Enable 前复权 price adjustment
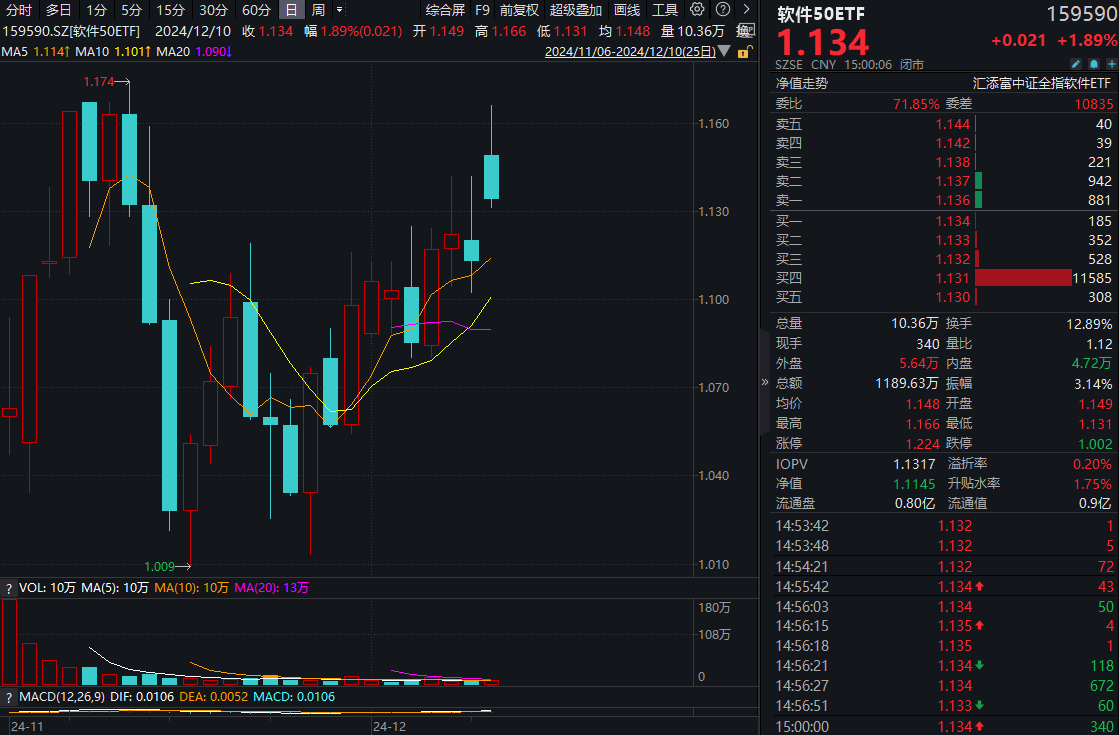Image resolution: width=1119 pixels, height=735 pixels. coord(521,9)
